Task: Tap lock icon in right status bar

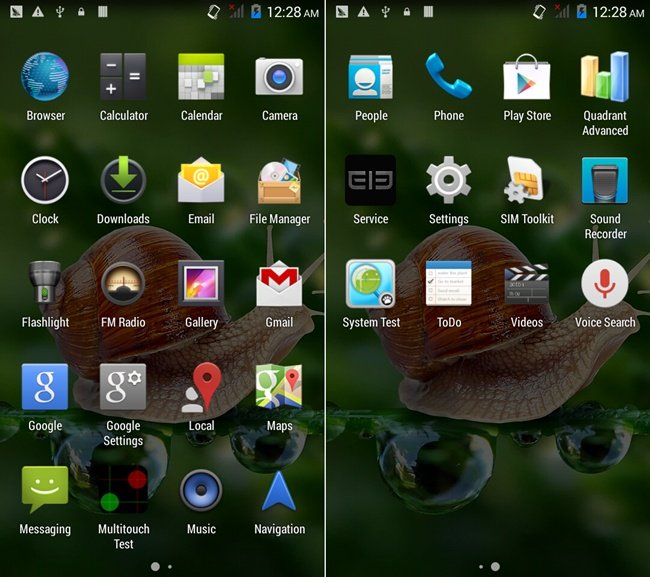Action: tap(407, 12)
